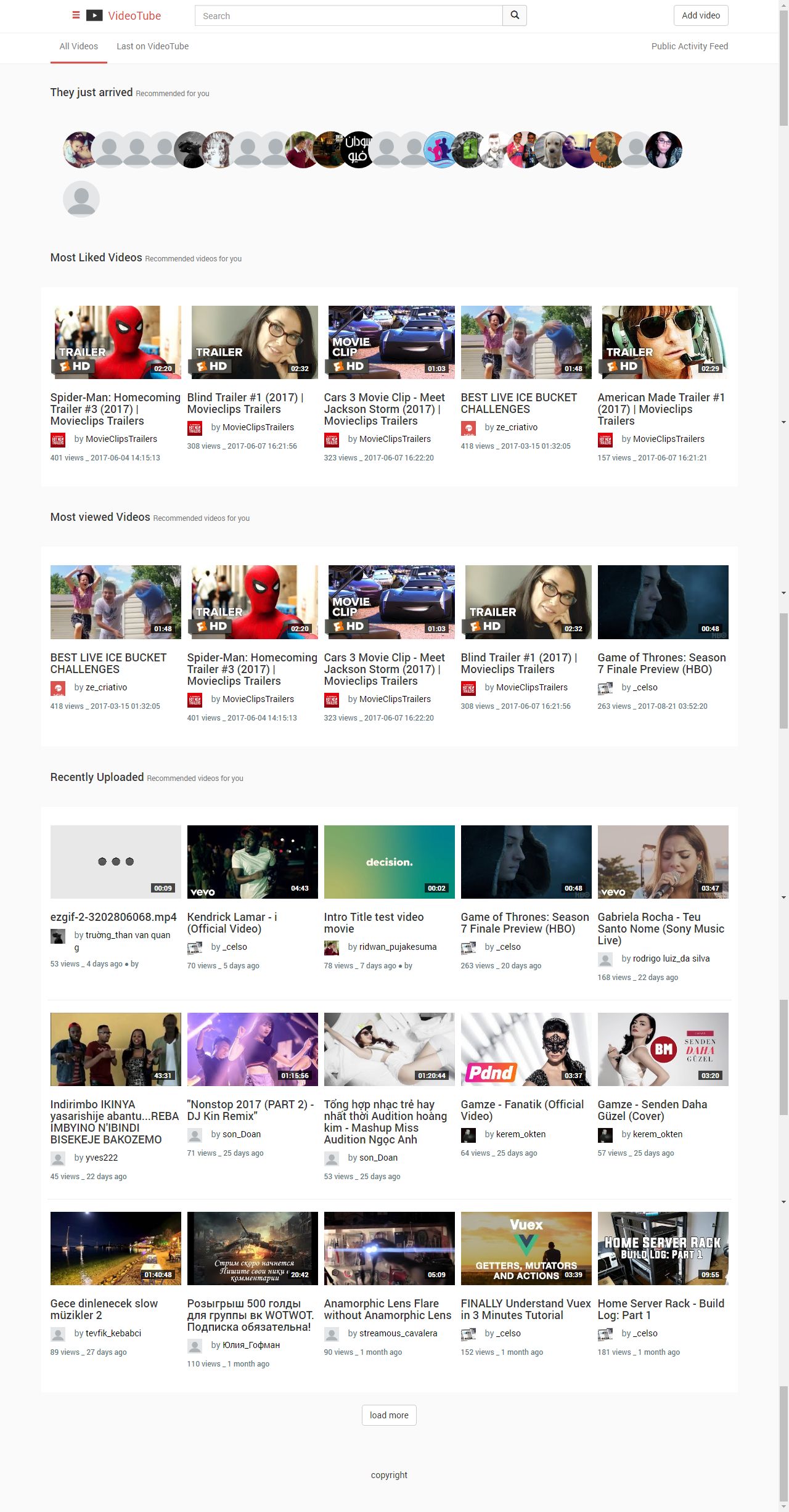Open the hamburger menu beside the VideoTube logo
Viewport: 789px width, 1512px height.
point(76,15)
